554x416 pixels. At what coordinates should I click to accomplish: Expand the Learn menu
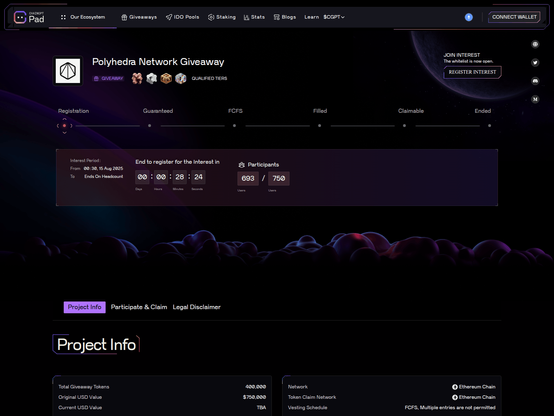(311, 17)
